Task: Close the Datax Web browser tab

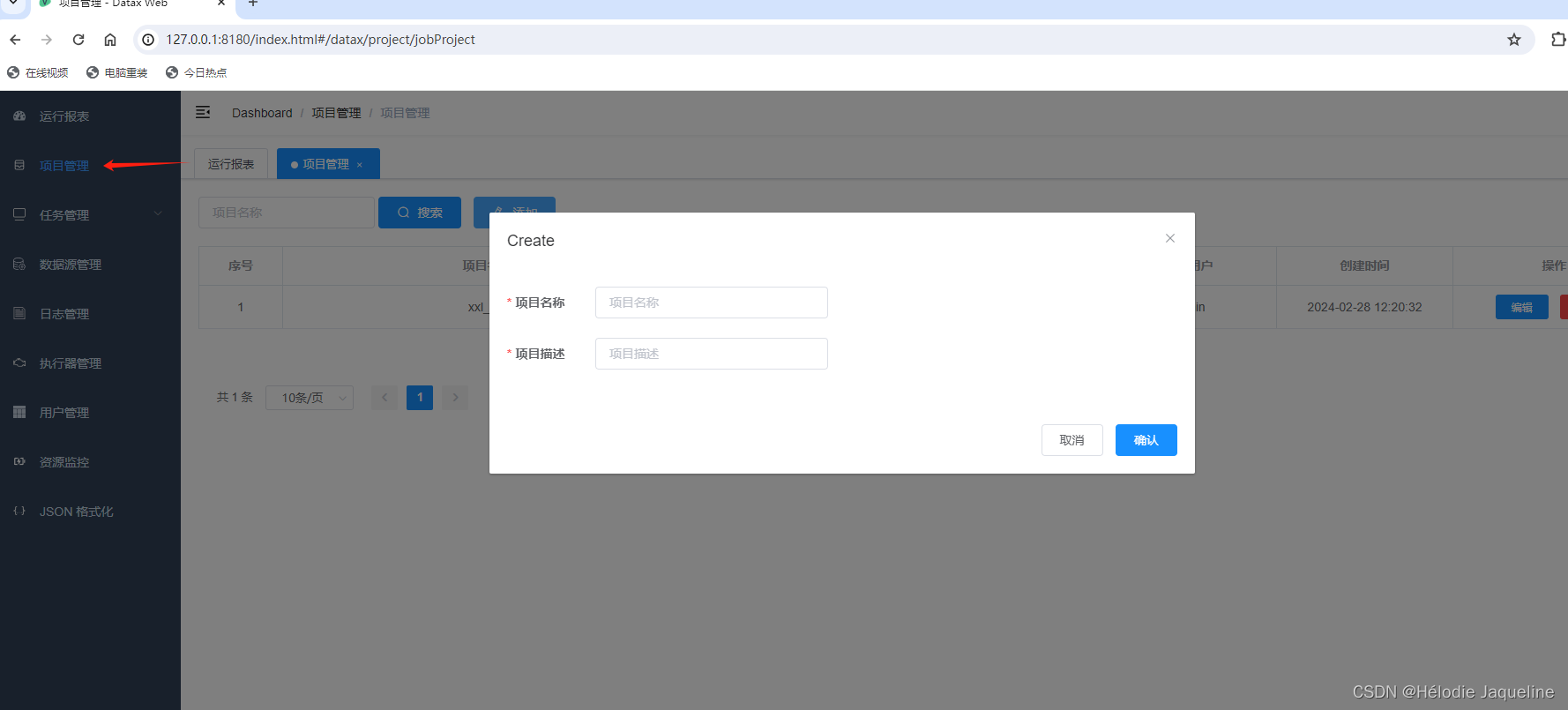Action: point(221,4)
